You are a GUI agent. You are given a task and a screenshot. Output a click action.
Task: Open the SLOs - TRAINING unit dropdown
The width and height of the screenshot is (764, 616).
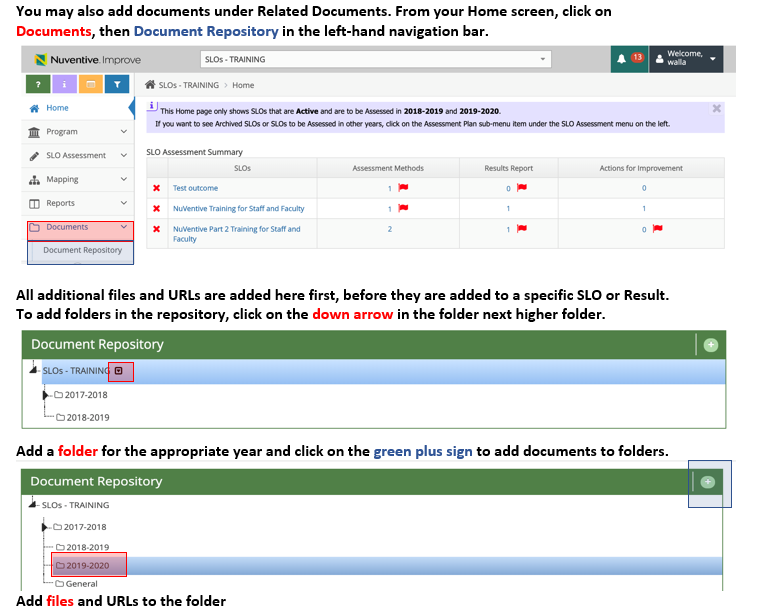tap(375, 60)
